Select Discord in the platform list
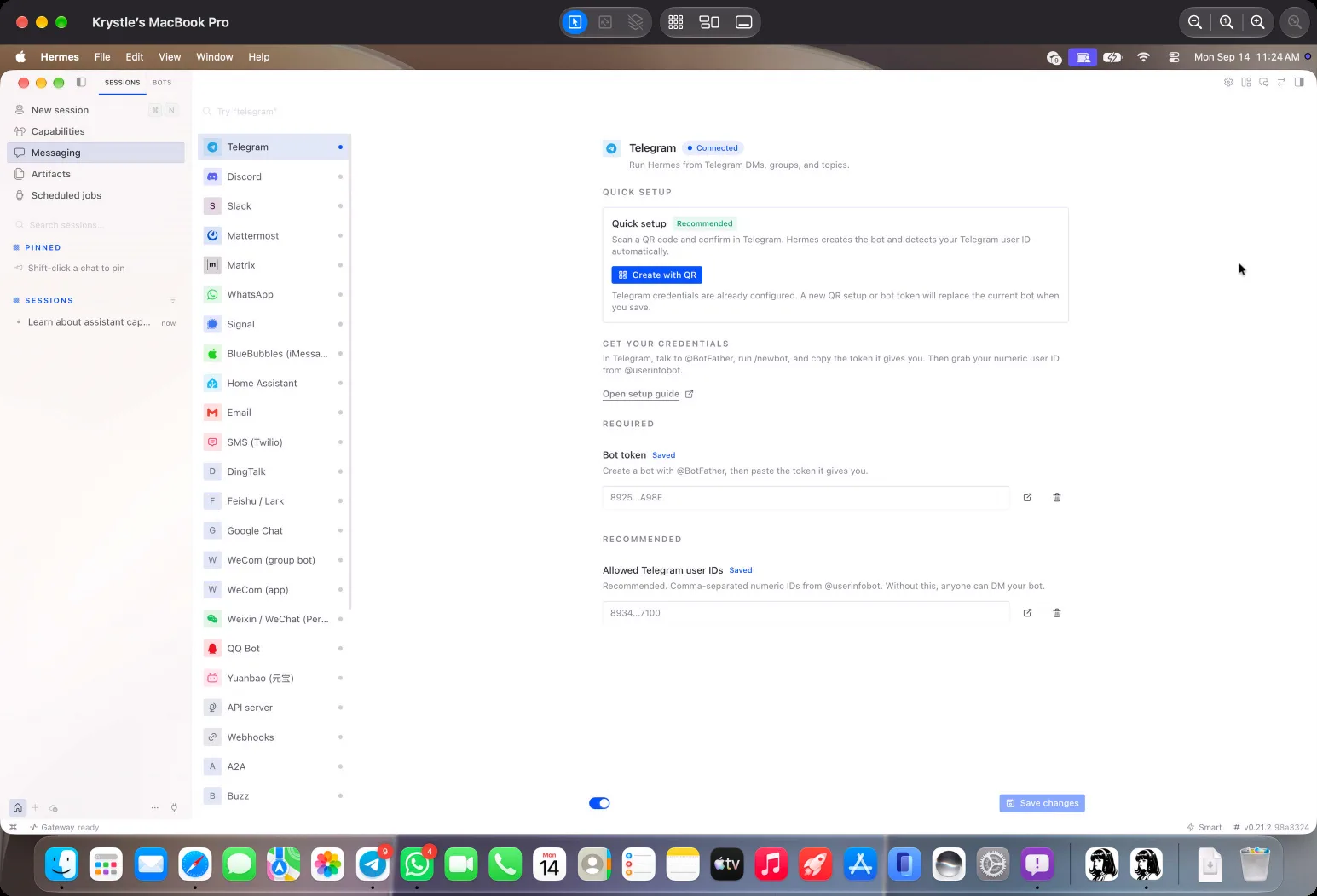Viewport: 1317px width, 896px height. (x=274, y=176)
